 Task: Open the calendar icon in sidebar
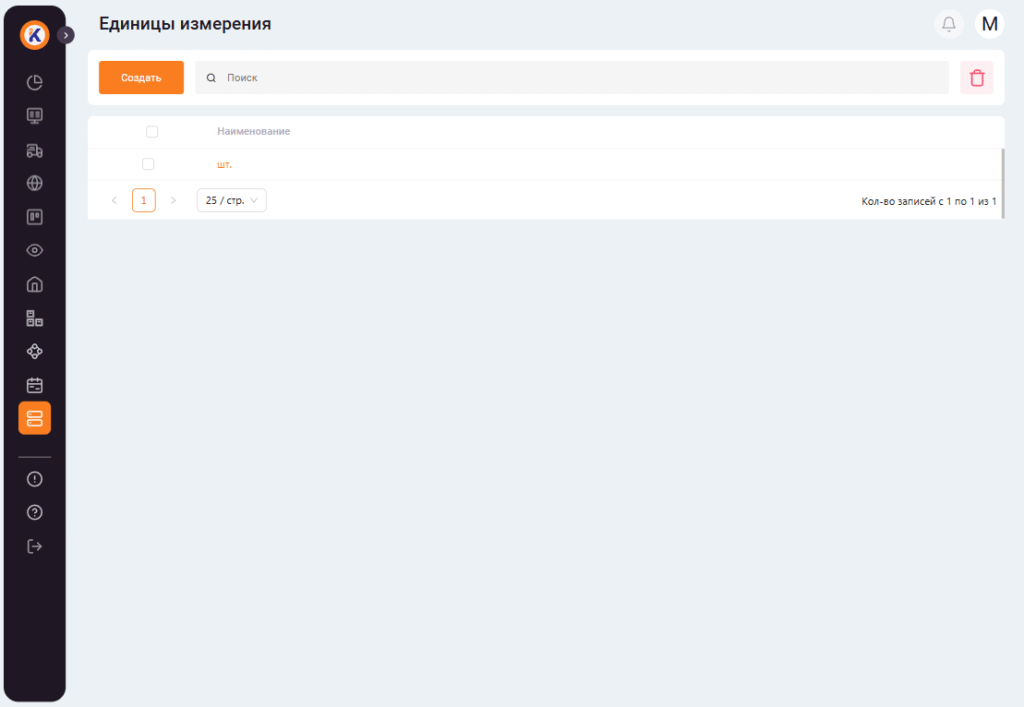pos(34,385)
